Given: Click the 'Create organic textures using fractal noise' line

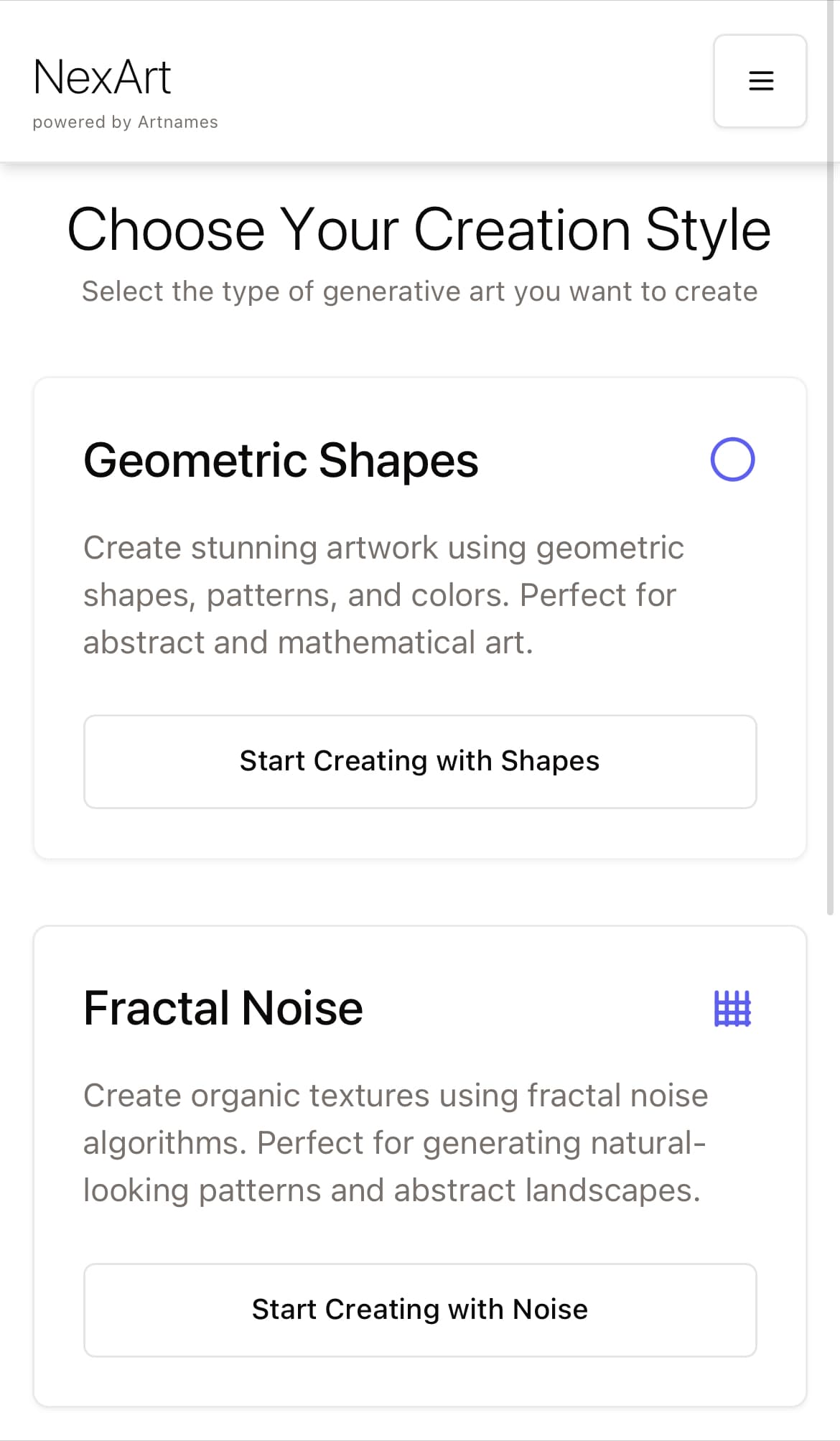Looking at the screenshot, I should pyautogui.click(x=396, y=1096).
